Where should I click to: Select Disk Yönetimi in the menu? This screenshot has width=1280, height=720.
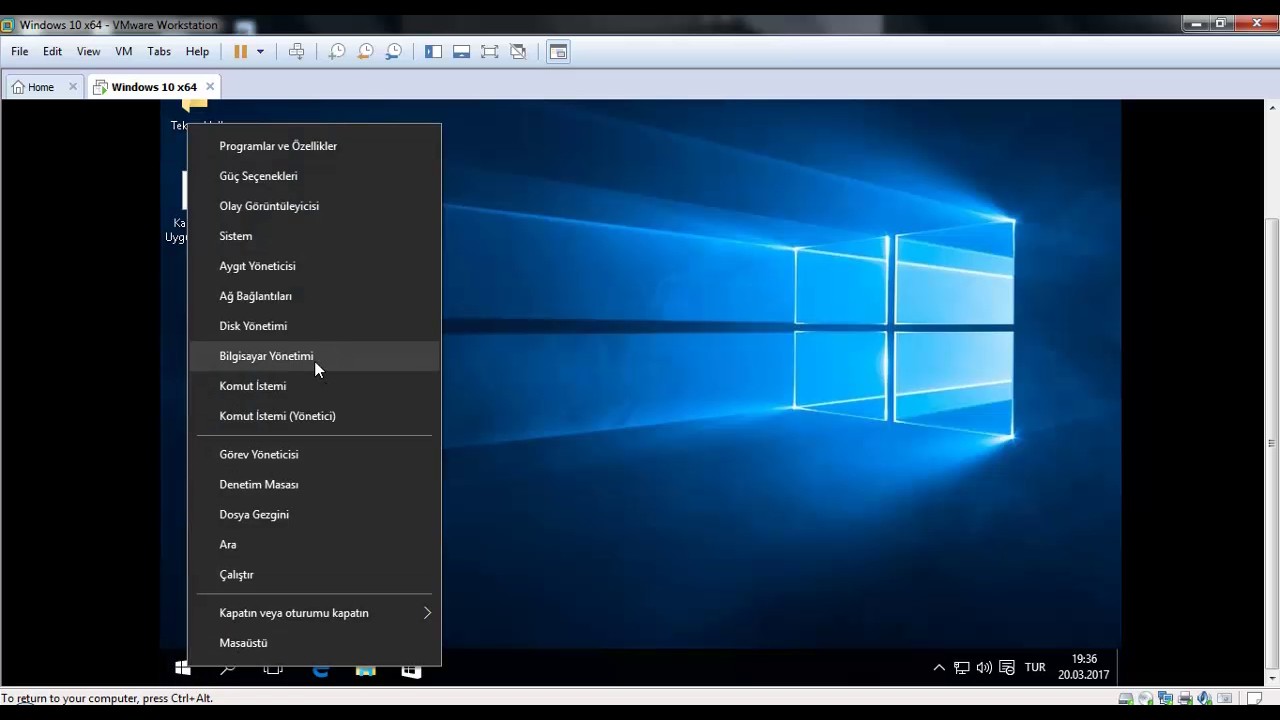[x=314, y=326]
